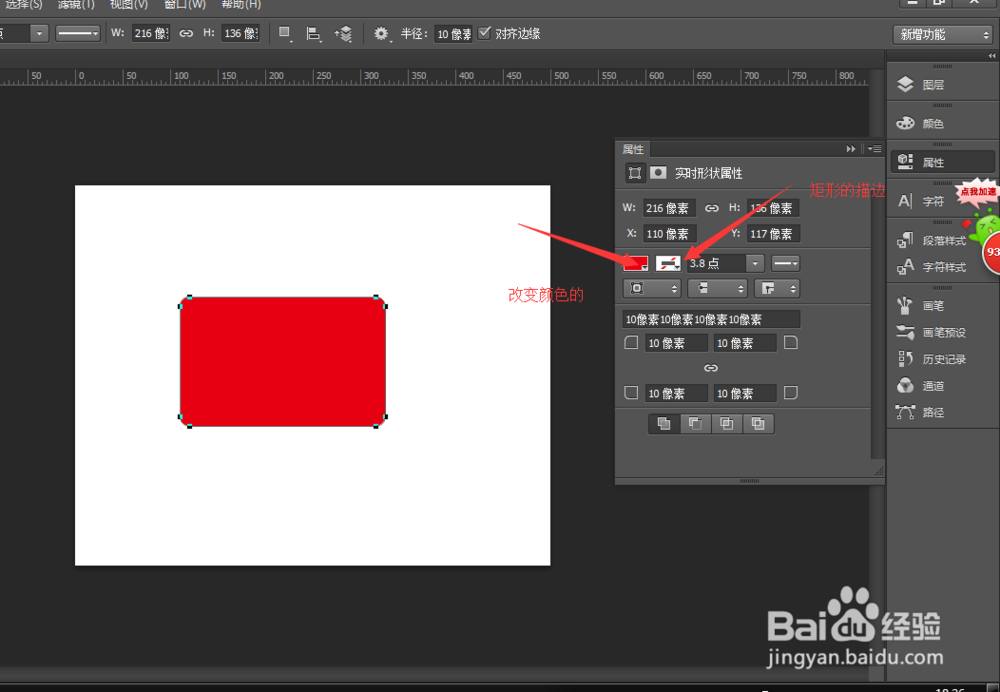Open the 属性 panel flyout menu
This screenshot has width=1000, height=692.
tap(874, 149)
